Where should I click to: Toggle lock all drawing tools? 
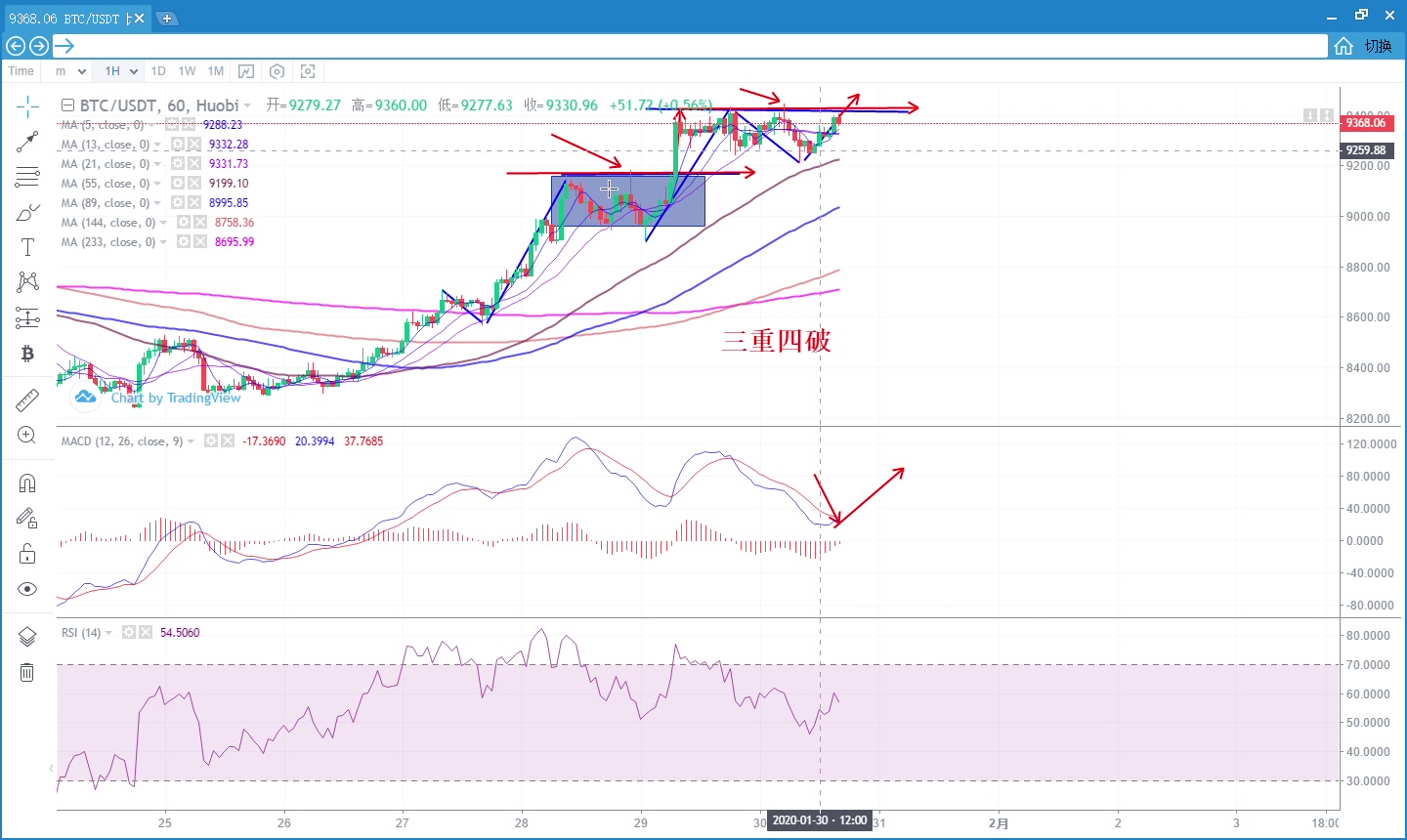tap(27, 554)
